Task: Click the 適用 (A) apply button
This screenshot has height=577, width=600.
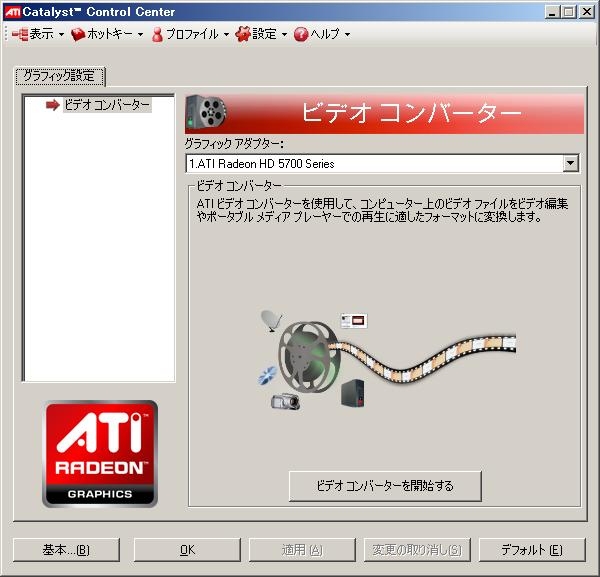Action: pos(302,550)
